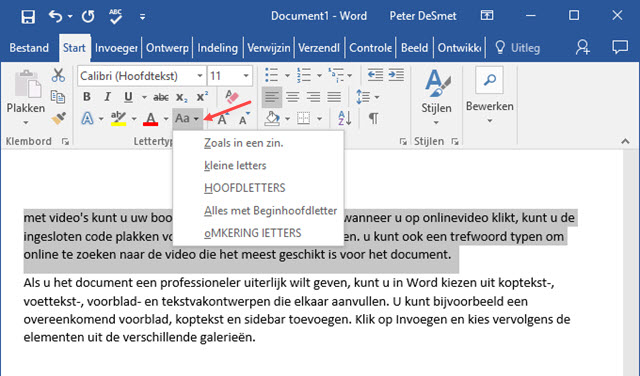Toggle underline formatting
The image size is (640, 376).
(128, 97)
